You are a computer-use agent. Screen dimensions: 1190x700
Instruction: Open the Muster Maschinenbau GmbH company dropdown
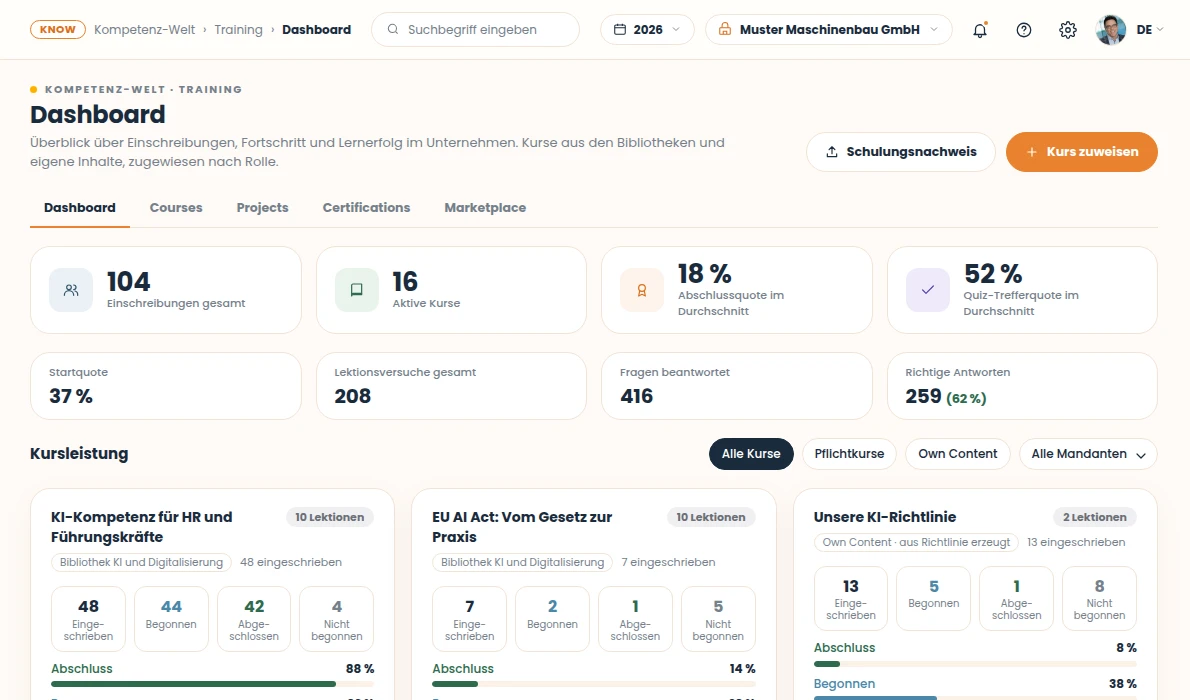click(x=829, y=30)
